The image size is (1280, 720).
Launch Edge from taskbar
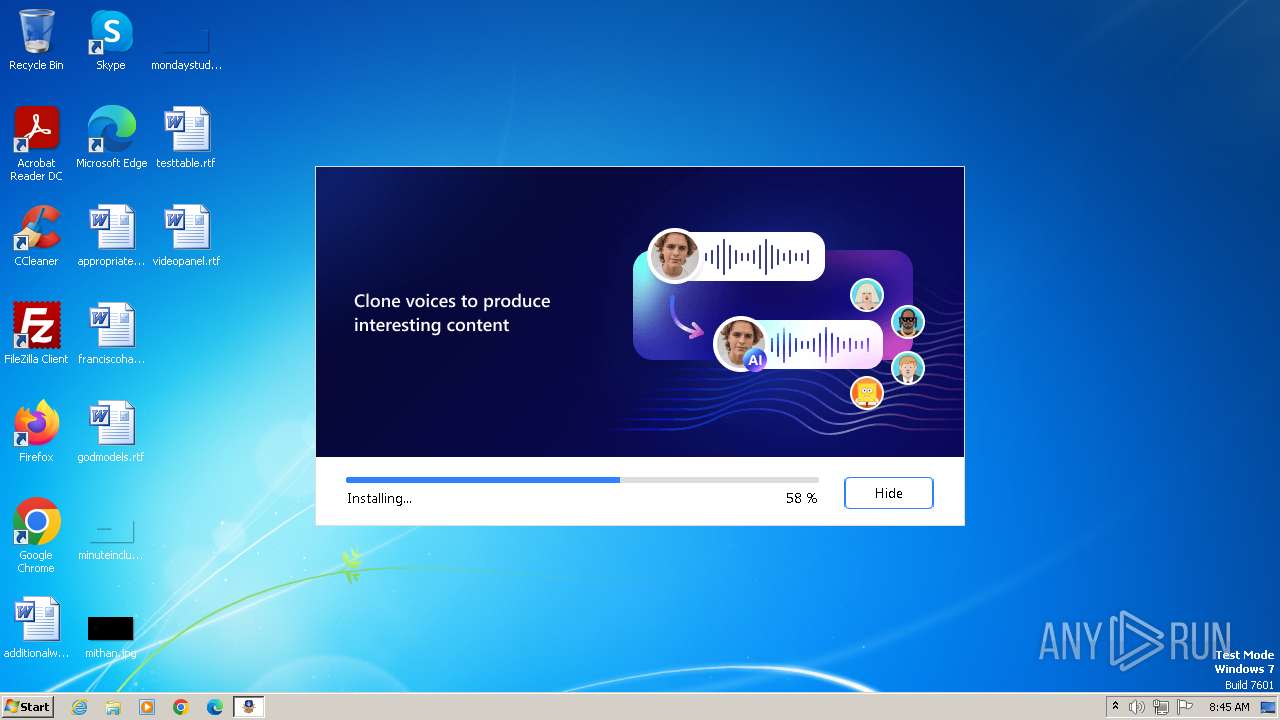(x=215, y=707)
